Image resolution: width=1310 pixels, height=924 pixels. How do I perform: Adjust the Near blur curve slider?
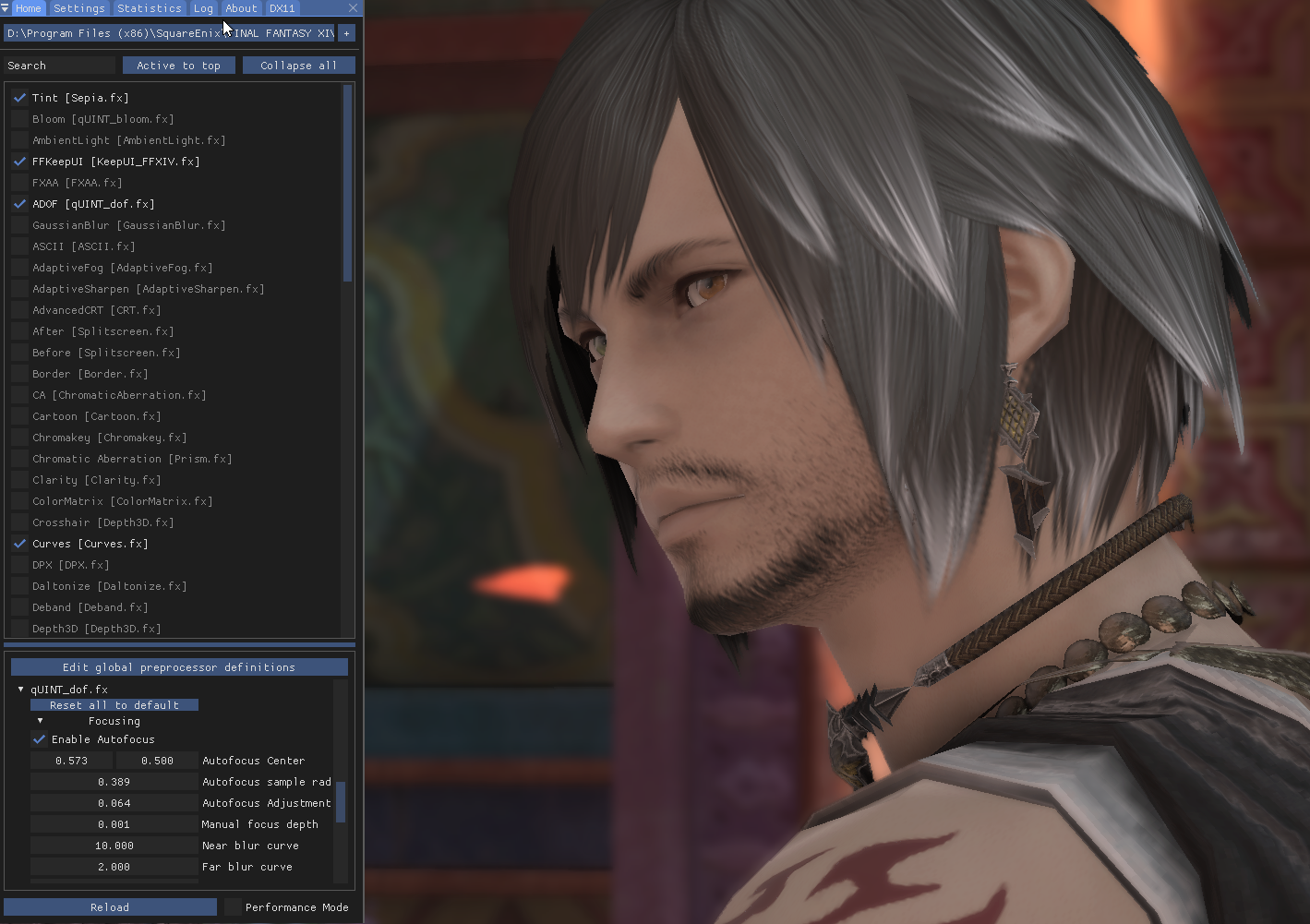tap(114, 846)
